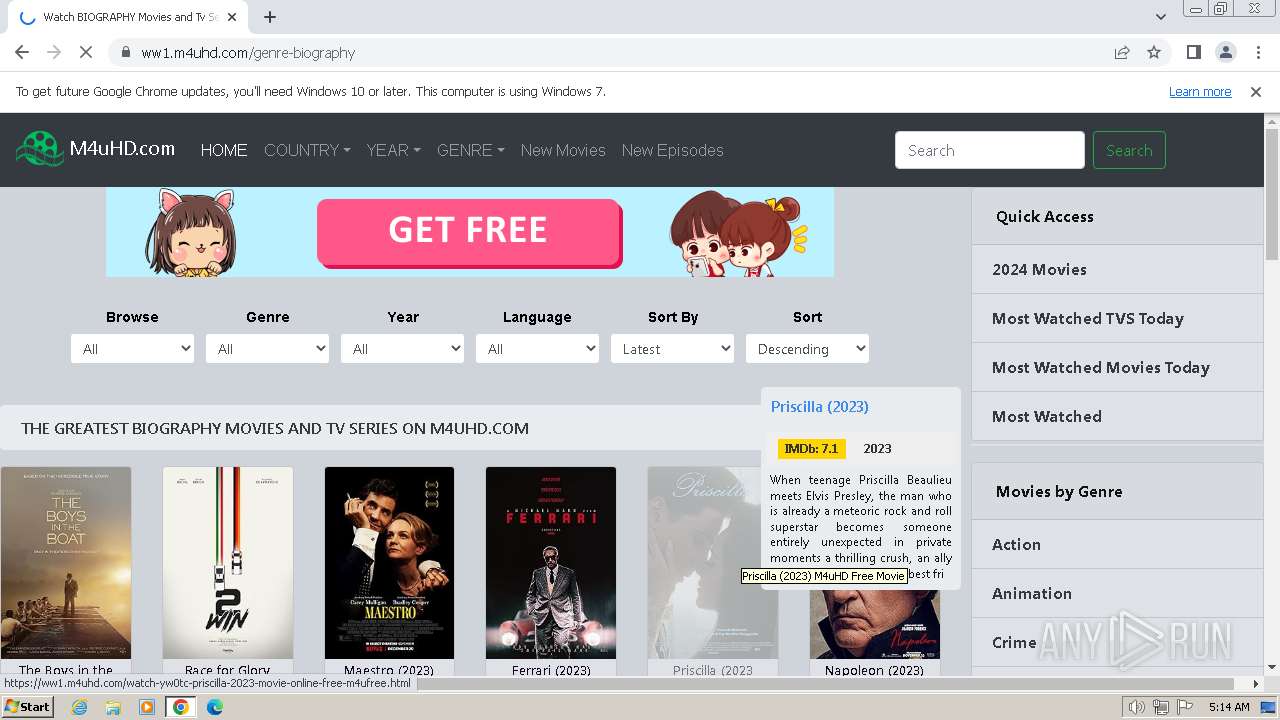This screenshot has width=1280, height=720.
Task: Launch Microsoft Edge from the taskbar
Action: [215, 707]
